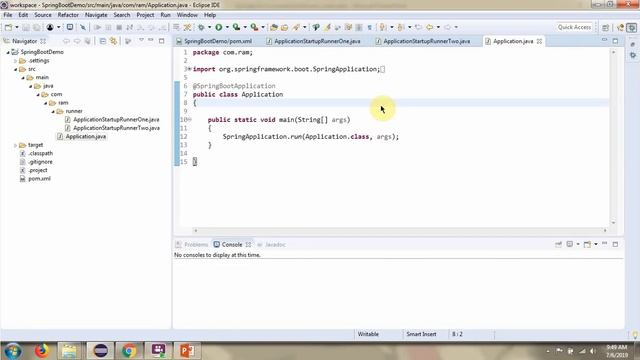Open the New wizard dropdown arrow
The height and width of the screenshot is (360, 640).
17,27
